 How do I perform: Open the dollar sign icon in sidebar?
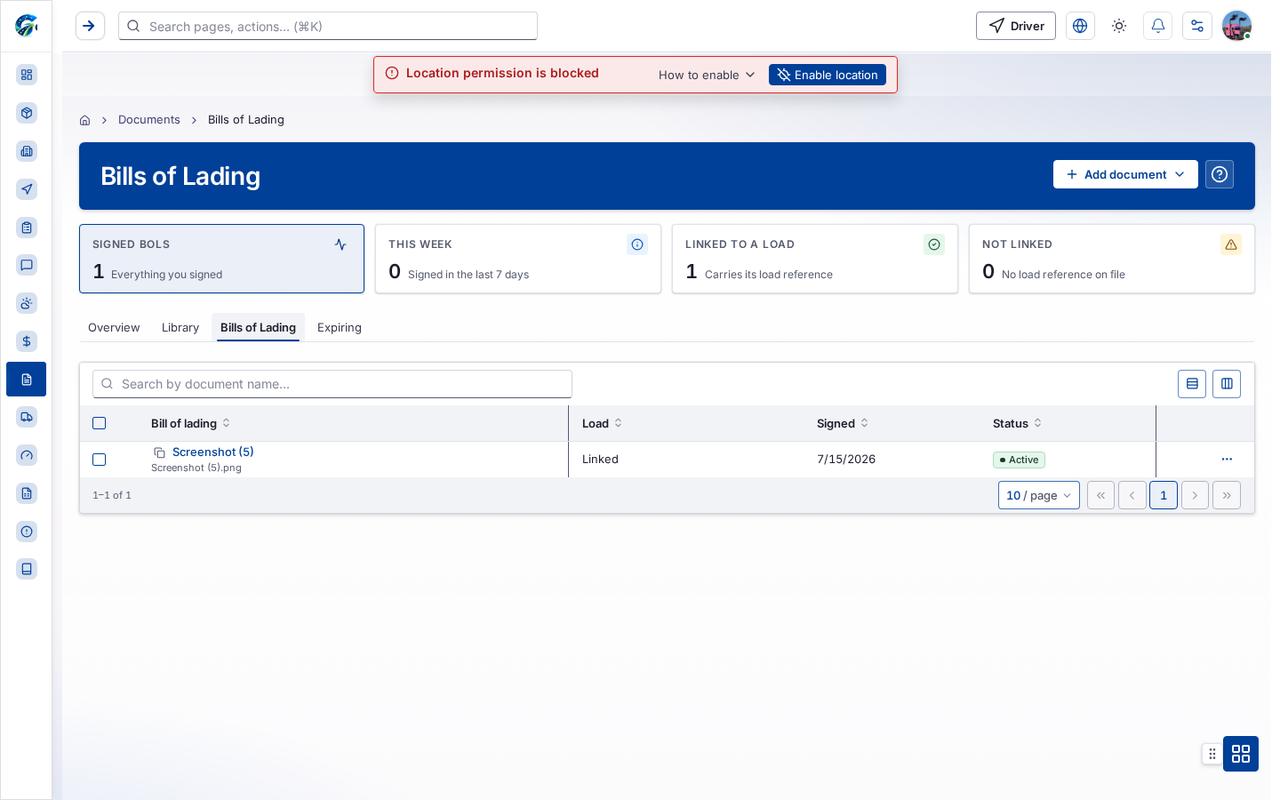[27, 341]
